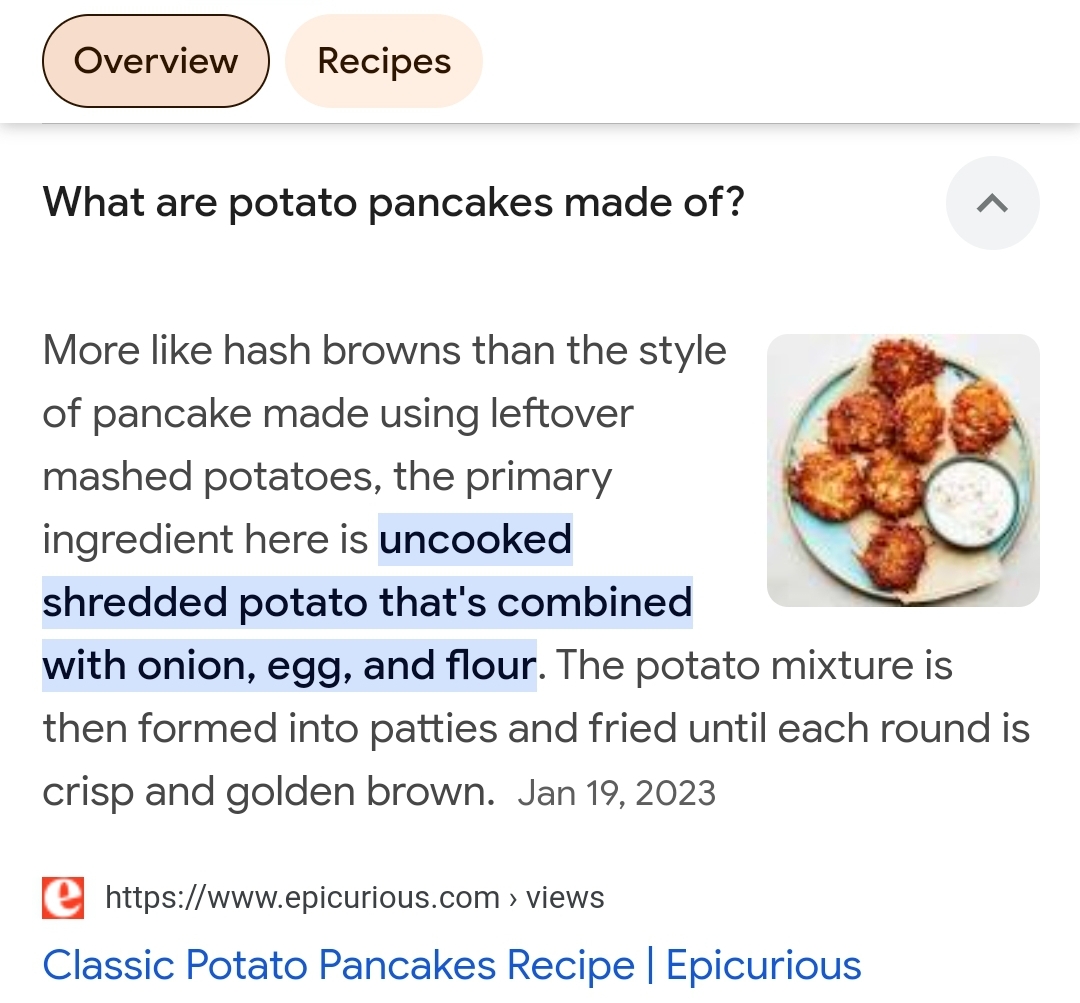1080x1003 pixels.
Task: Click the highlighted word "uncooked"
Action: click(475, 540)
